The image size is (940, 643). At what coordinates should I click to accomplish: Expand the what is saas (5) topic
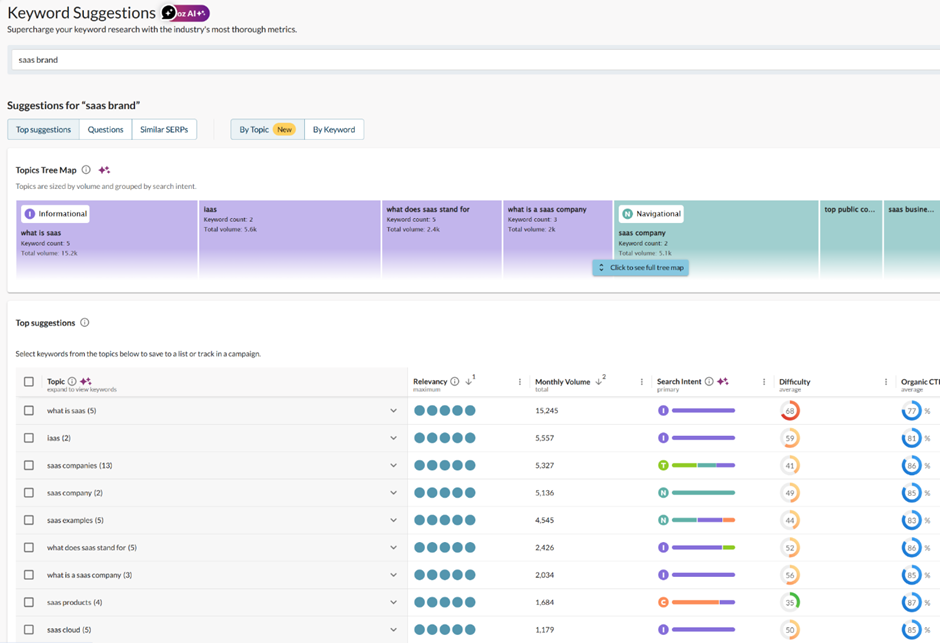[393, 410]
